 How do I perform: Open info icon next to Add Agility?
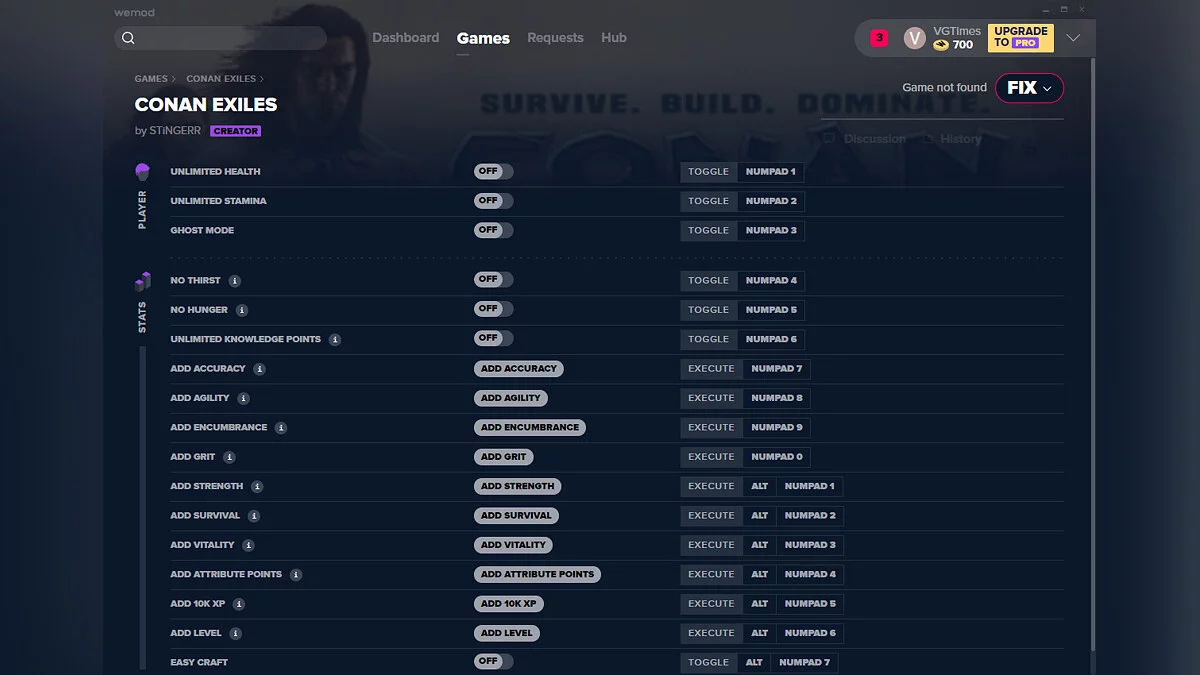(x=244, y=398)
